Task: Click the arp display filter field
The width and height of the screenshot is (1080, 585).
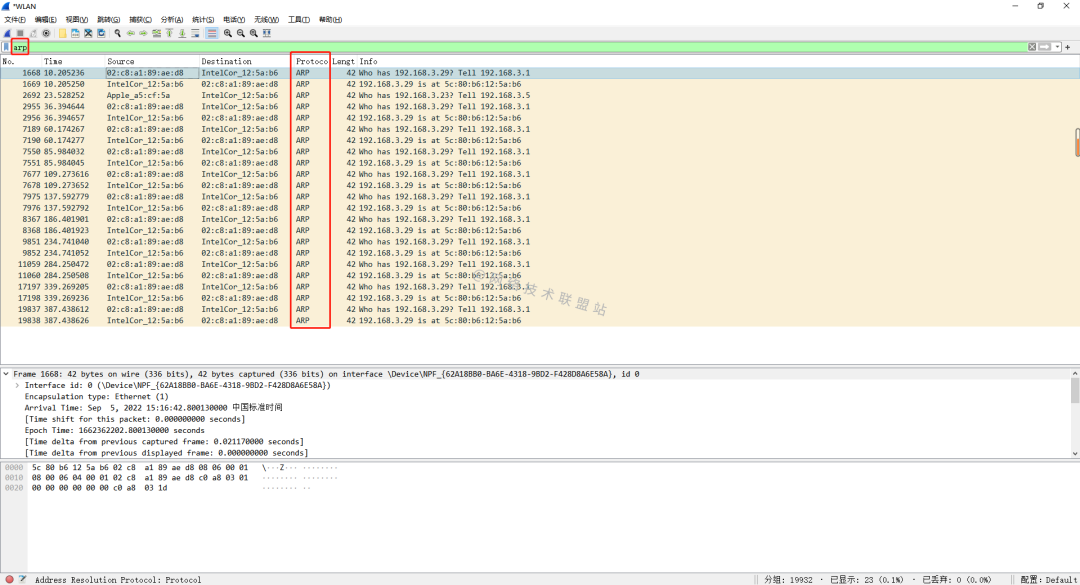Action: (519, 47)
